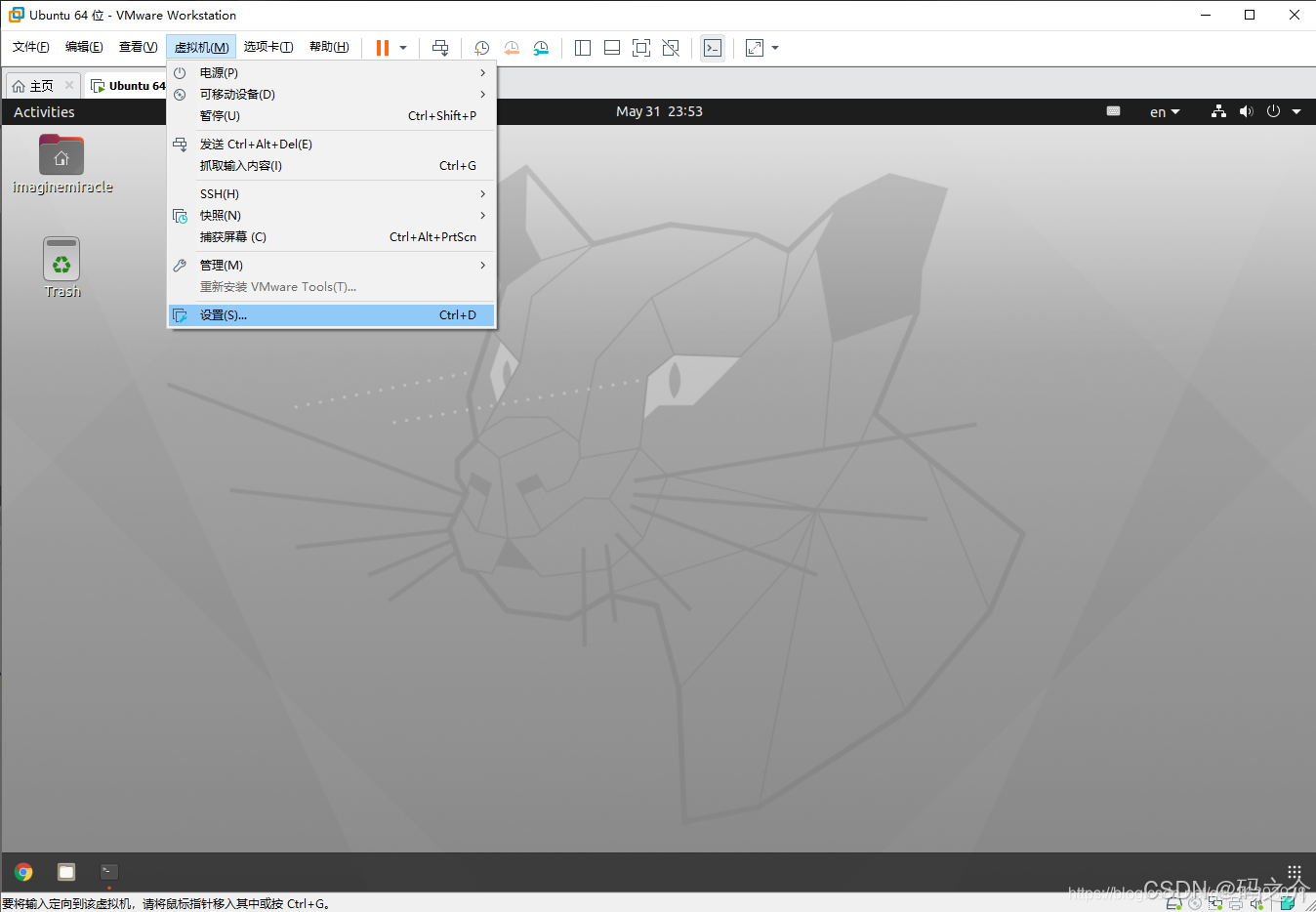Open the dropdown arrow beside the pause button
The image size is (1316, 912).
pos(403,48)
